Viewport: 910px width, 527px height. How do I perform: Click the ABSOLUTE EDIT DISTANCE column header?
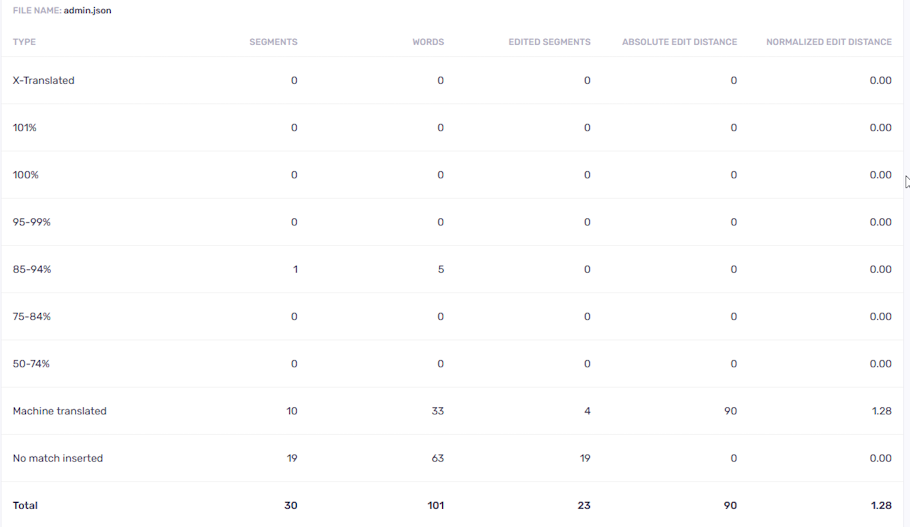point(679,42)
